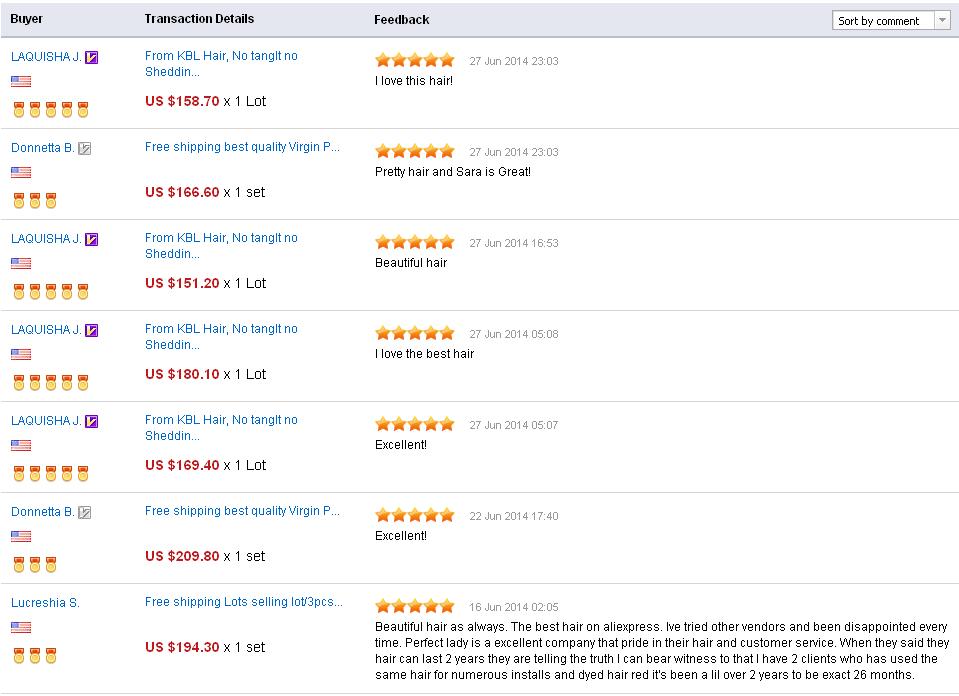Open first Donnetta B. buyer link
The height and width of the screenshot is (696, 959).
point(42,148)
